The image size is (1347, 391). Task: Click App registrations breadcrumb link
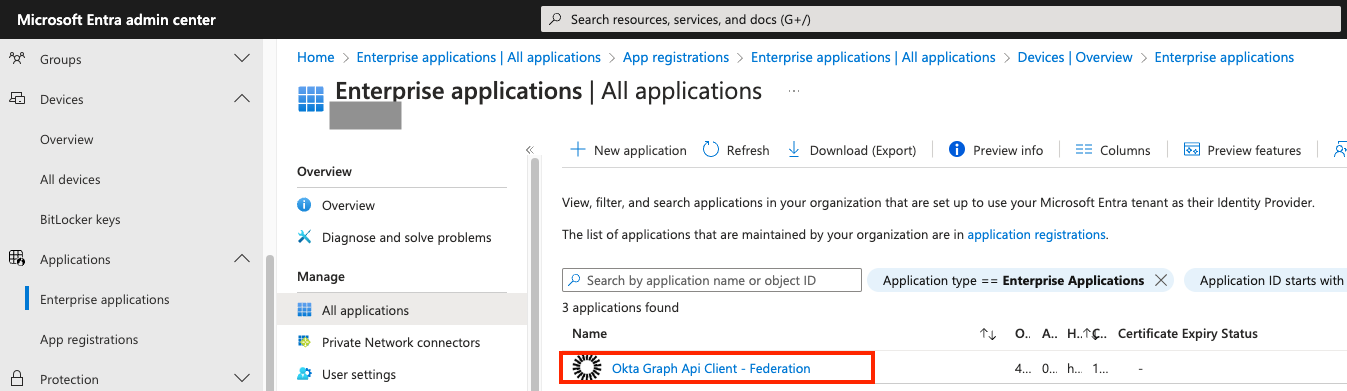click(676, 57)
